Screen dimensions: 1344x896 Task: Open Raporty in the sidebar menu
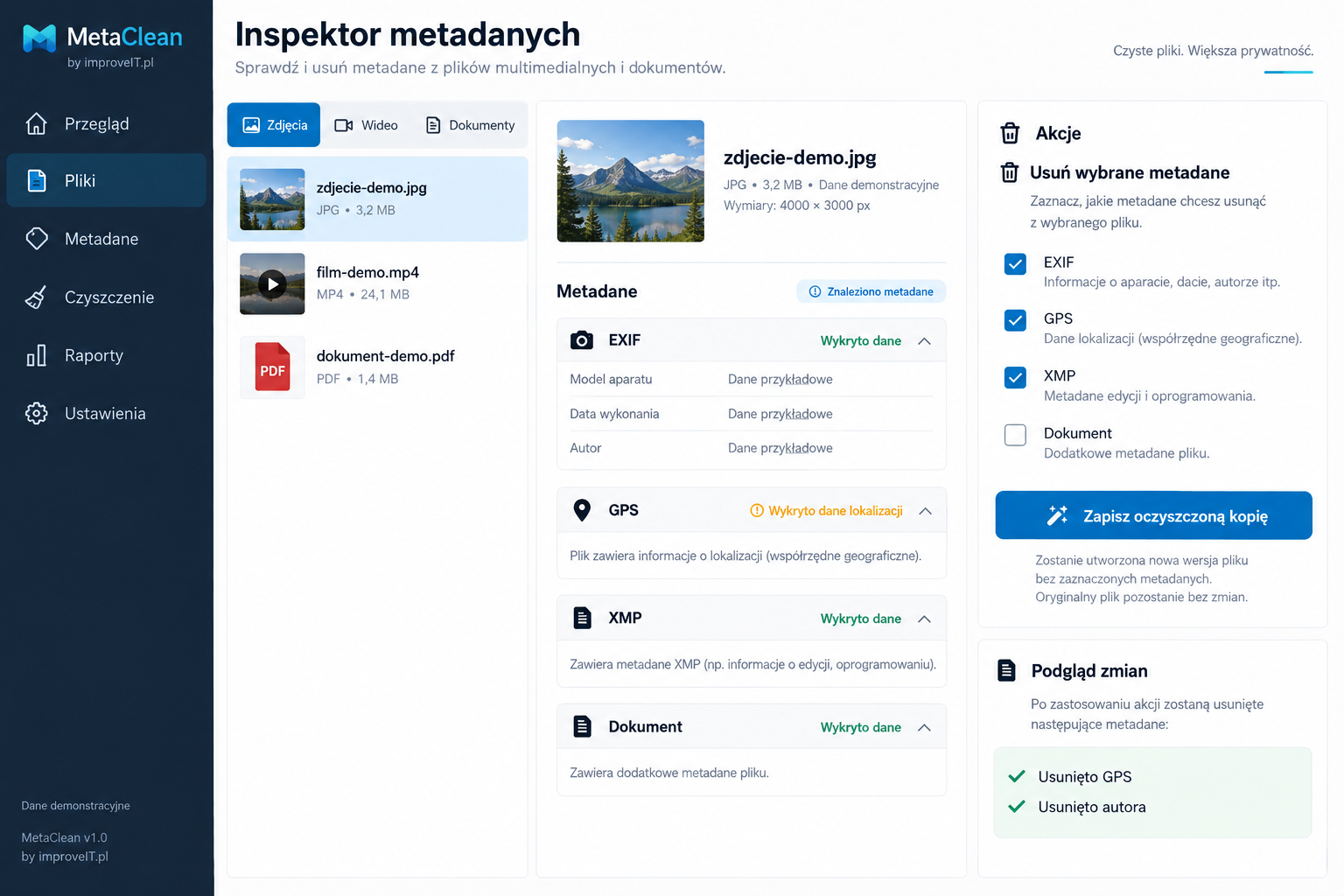point(107,355)
